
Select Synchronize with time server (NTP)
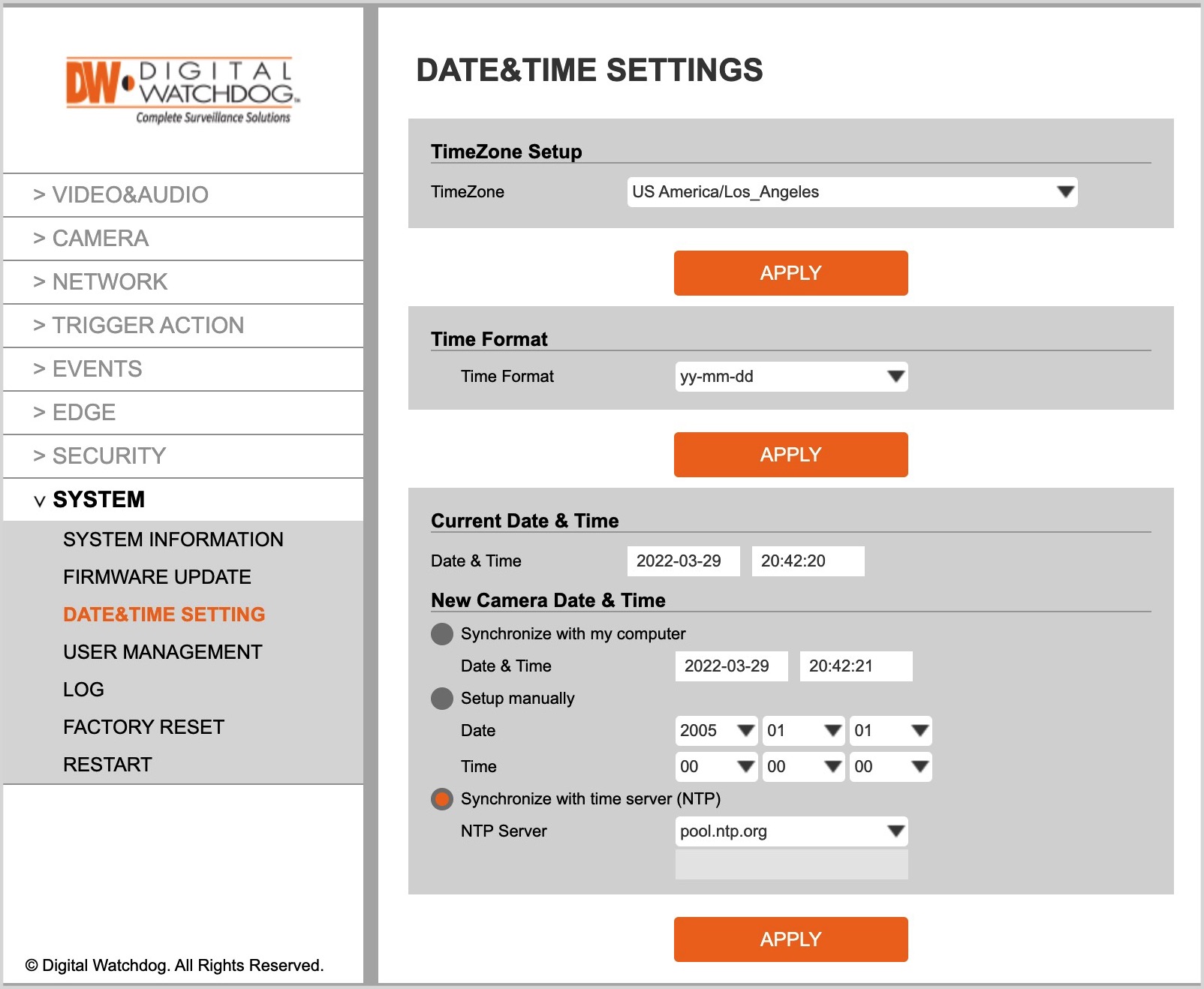(442, 799)
